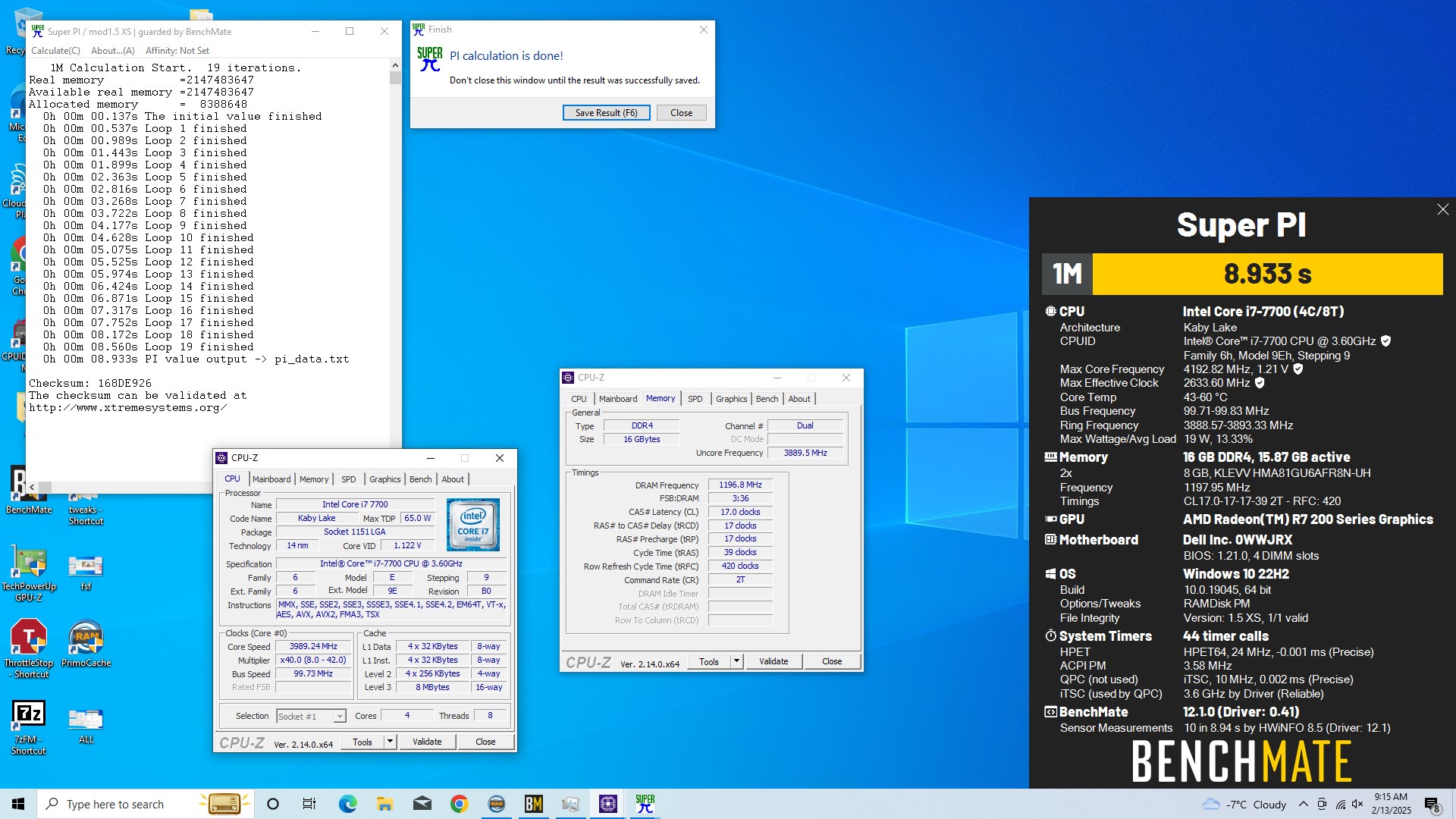
Task: Open the notification center icon
Action: coord(1432,805)
